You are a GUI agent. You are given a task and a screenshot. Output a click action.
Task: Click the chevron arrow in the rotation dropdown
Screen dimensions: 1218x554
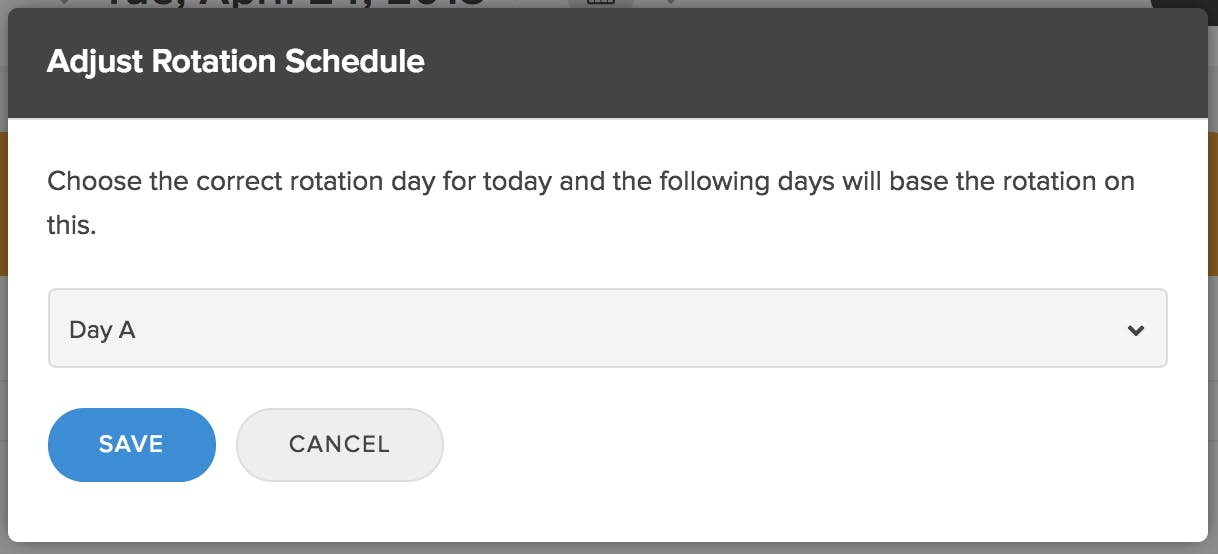(1135, 330)
